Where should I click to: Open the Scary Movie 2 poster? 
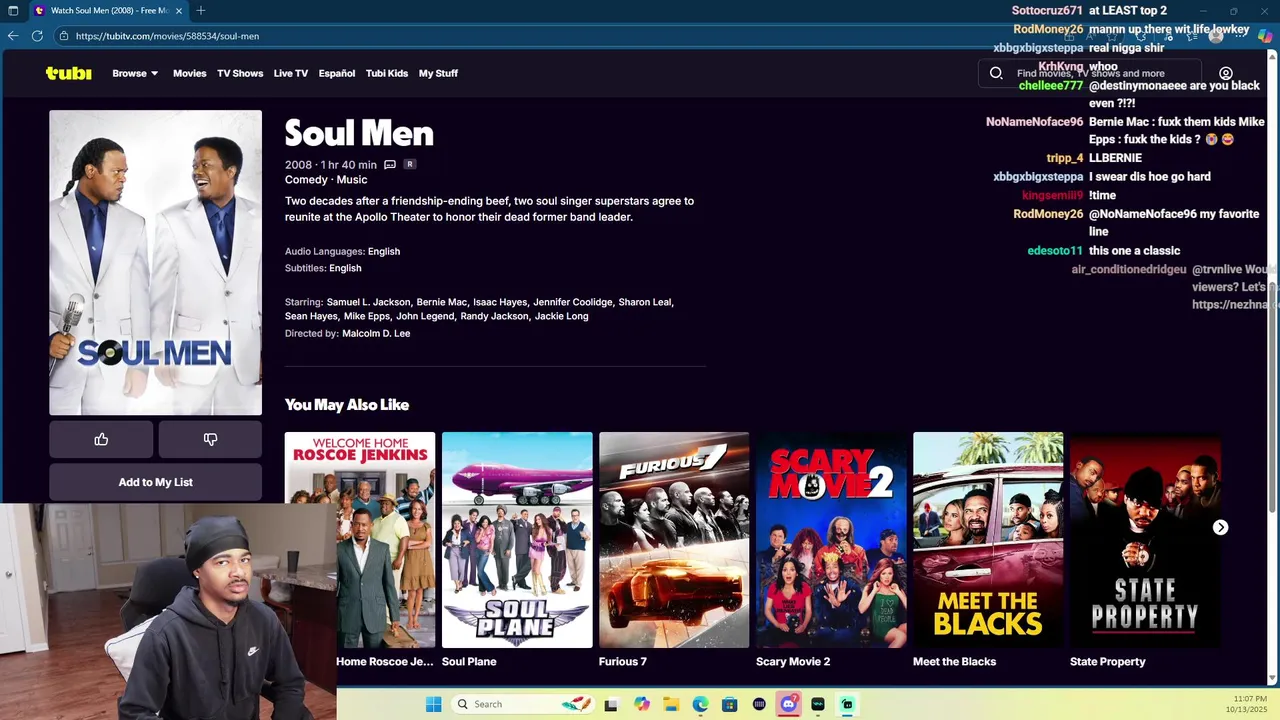pyautogui.click(x=831, y=540)
